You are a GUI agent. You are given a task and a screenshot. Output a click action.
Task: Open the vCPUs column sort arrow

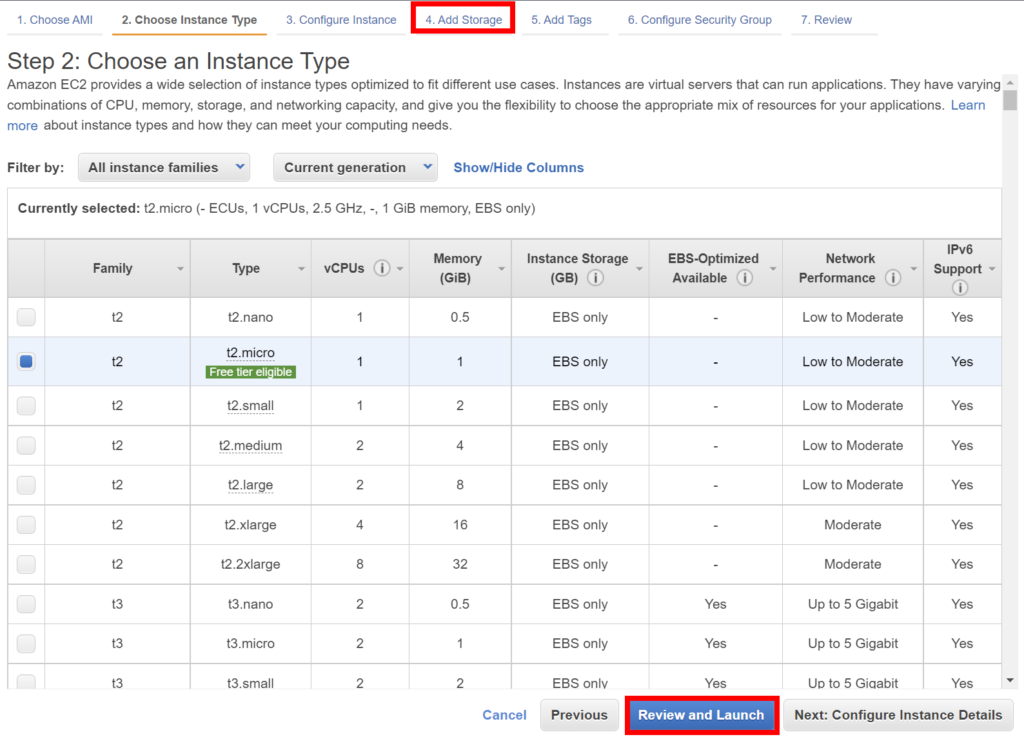click(400, 269)
